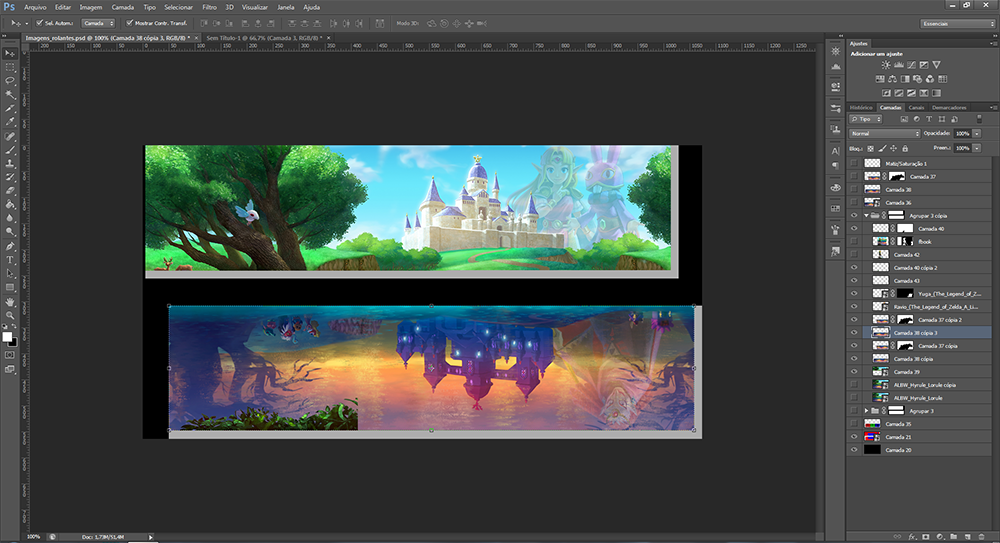Open the Camada auto-select dropdown
Screen dimensions: 1000x543
(x=98, y=23)
